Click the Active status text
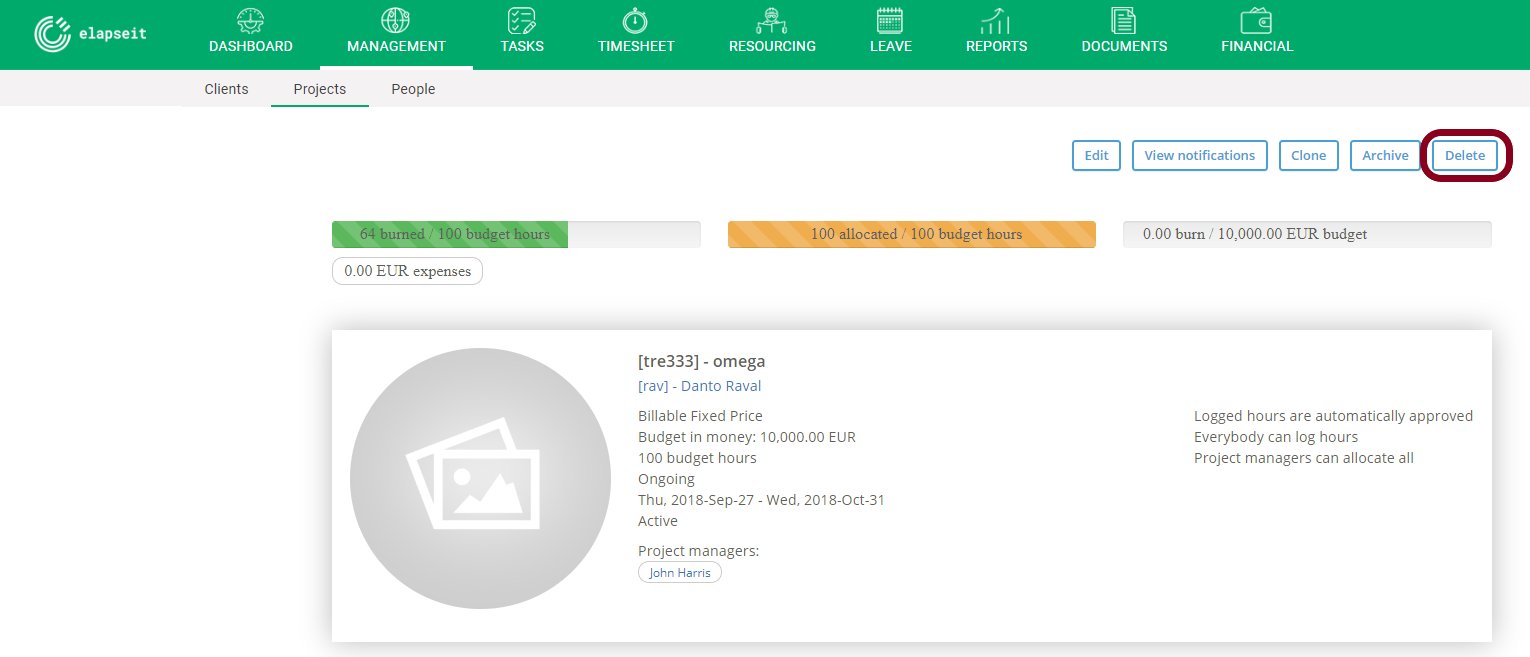 tap(658, 521)
